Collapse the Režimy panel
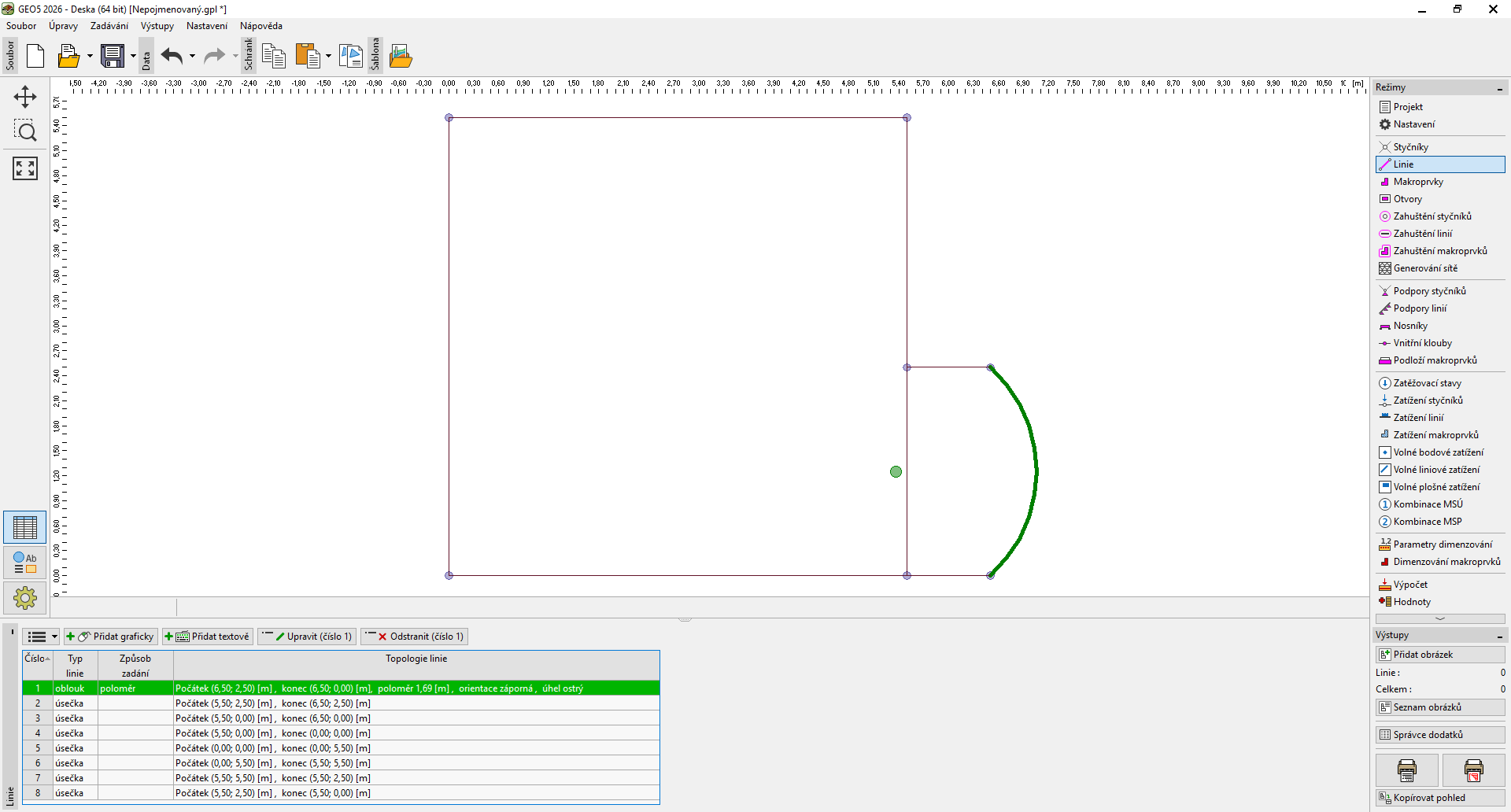 (1500, 88)
